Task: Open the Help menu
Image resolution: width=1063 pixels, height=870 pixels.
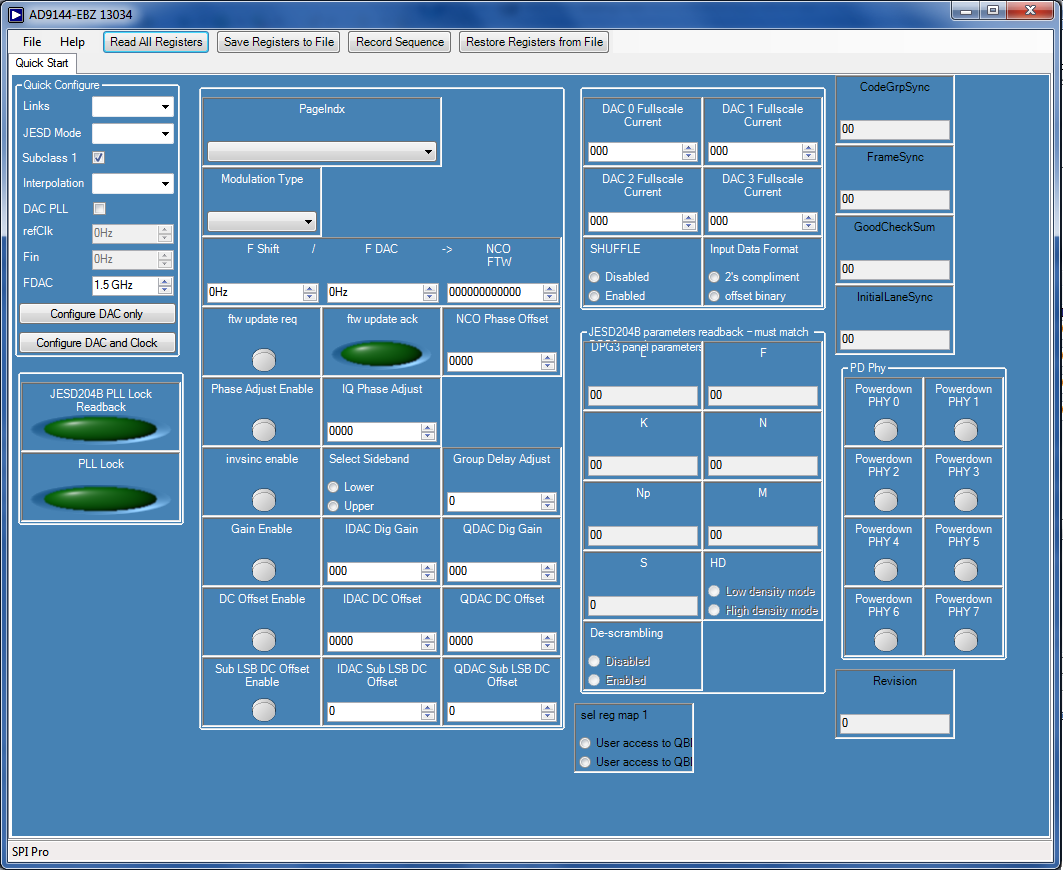Action: (72, 41)
